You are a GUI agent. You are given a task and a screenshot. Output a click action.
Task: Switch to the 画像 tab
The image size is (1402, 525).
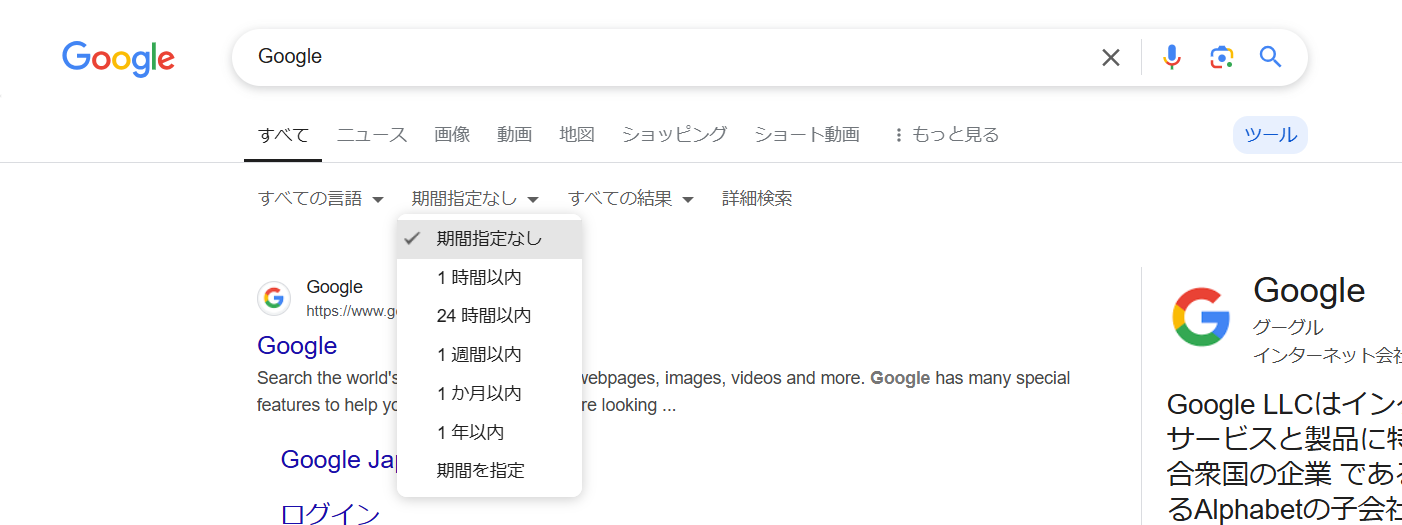452,135
